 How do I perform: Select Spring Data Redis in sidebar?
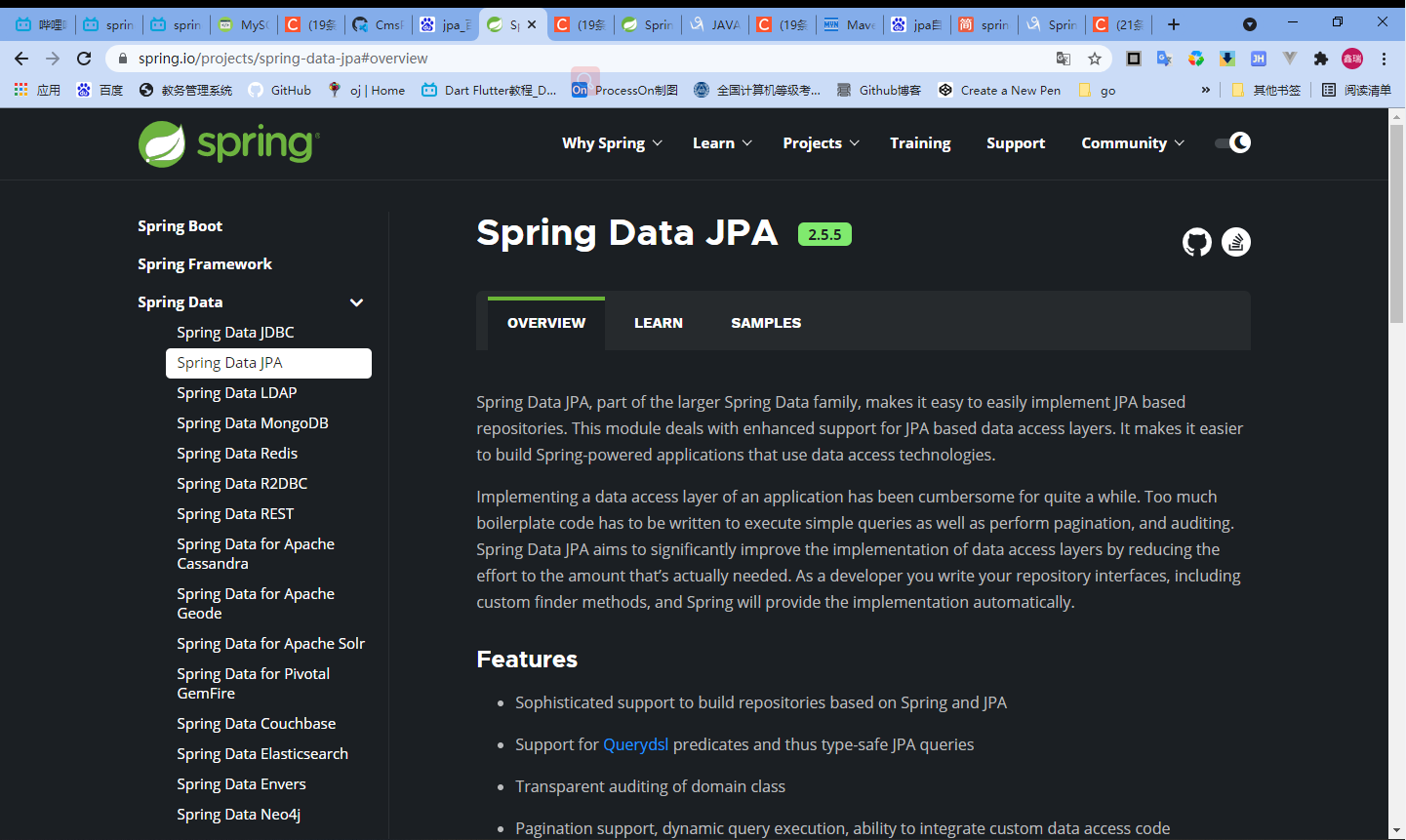[x=237, y=453]
